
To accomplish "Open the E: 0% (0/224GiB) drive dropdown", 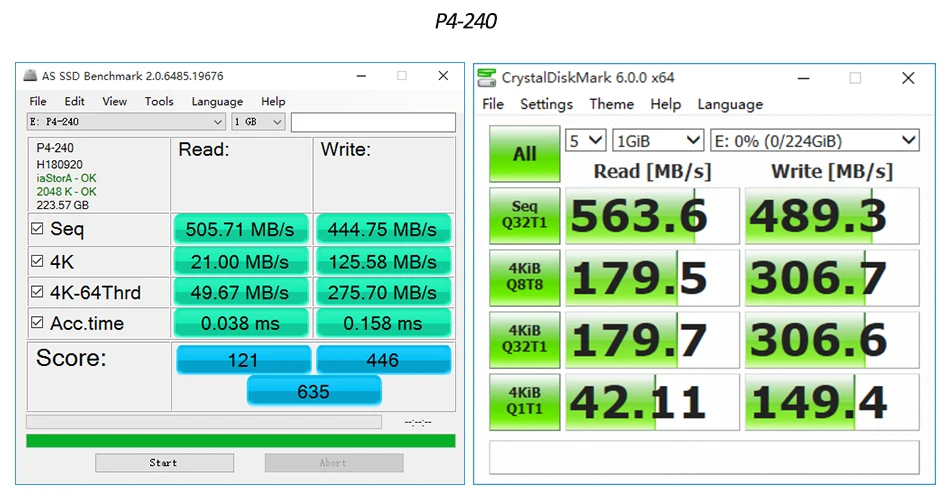I will pyautogui.click(x=814, y=141).
